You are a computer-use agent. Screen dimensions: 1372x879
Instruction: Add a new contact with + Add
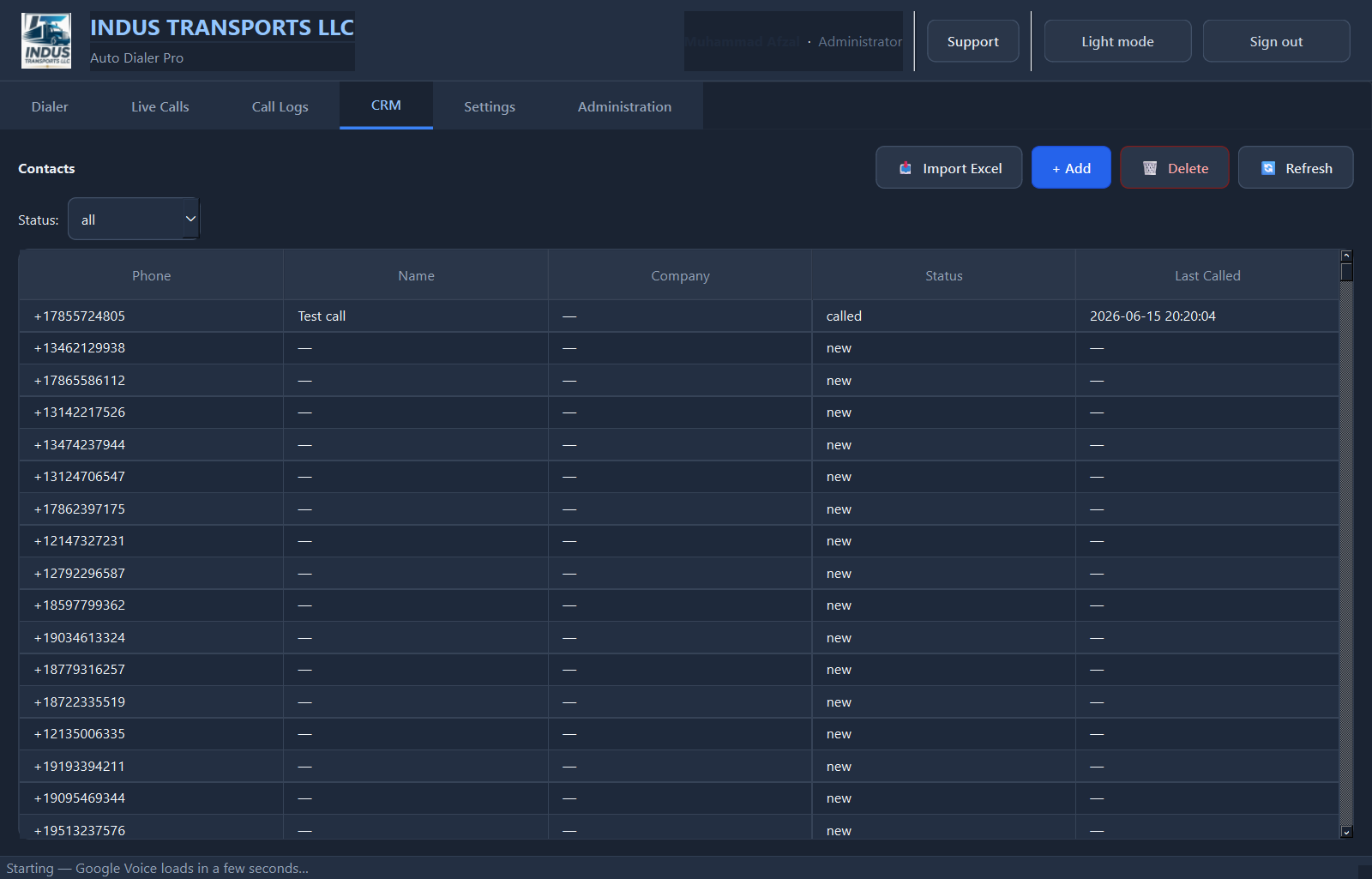pos(1071,167)
